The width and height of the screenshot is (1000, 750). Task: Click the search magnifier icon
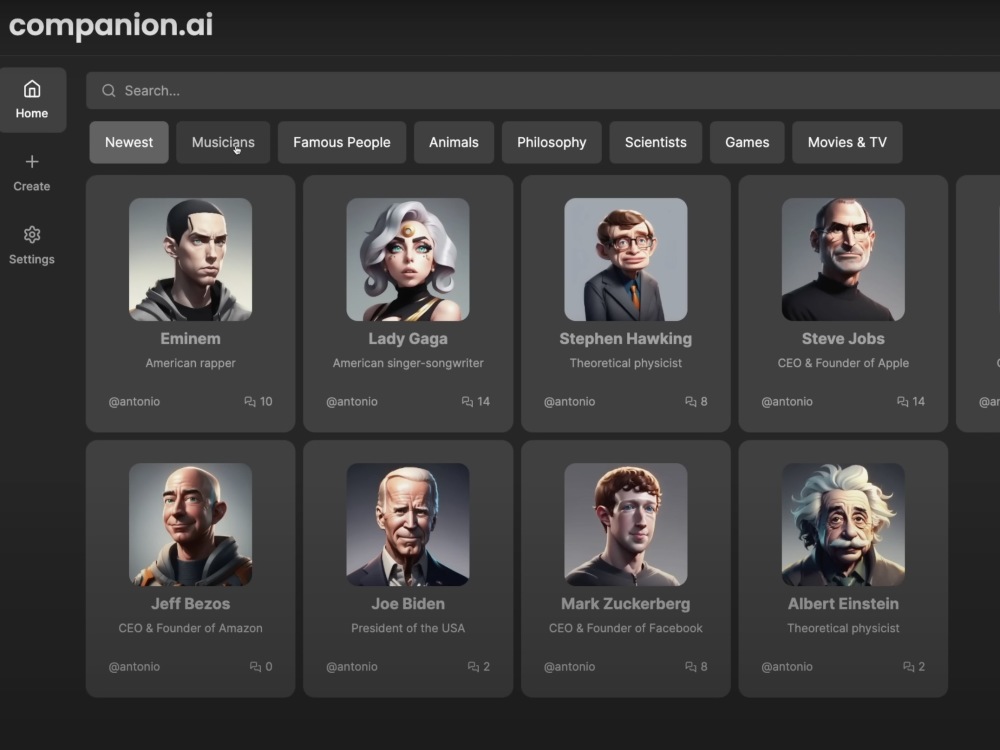109,91
